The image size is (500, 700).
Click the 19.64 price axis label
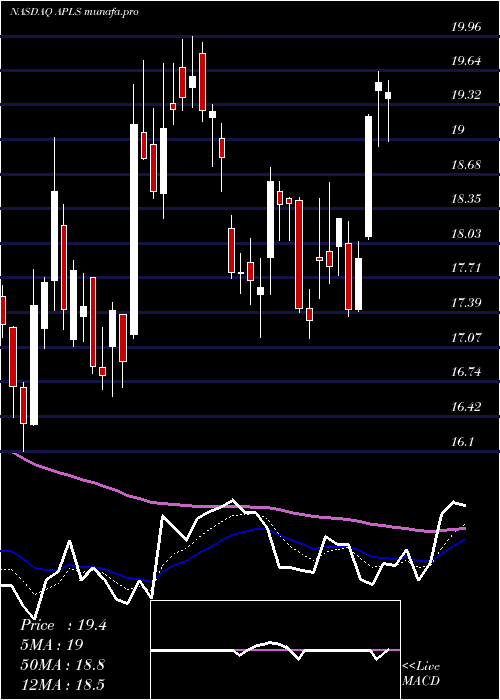[x=466, y=60]
